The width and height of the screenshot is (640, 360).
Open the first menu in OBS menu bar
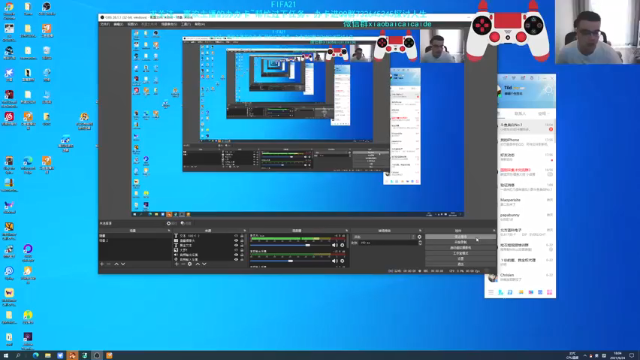tap(105, 24)
